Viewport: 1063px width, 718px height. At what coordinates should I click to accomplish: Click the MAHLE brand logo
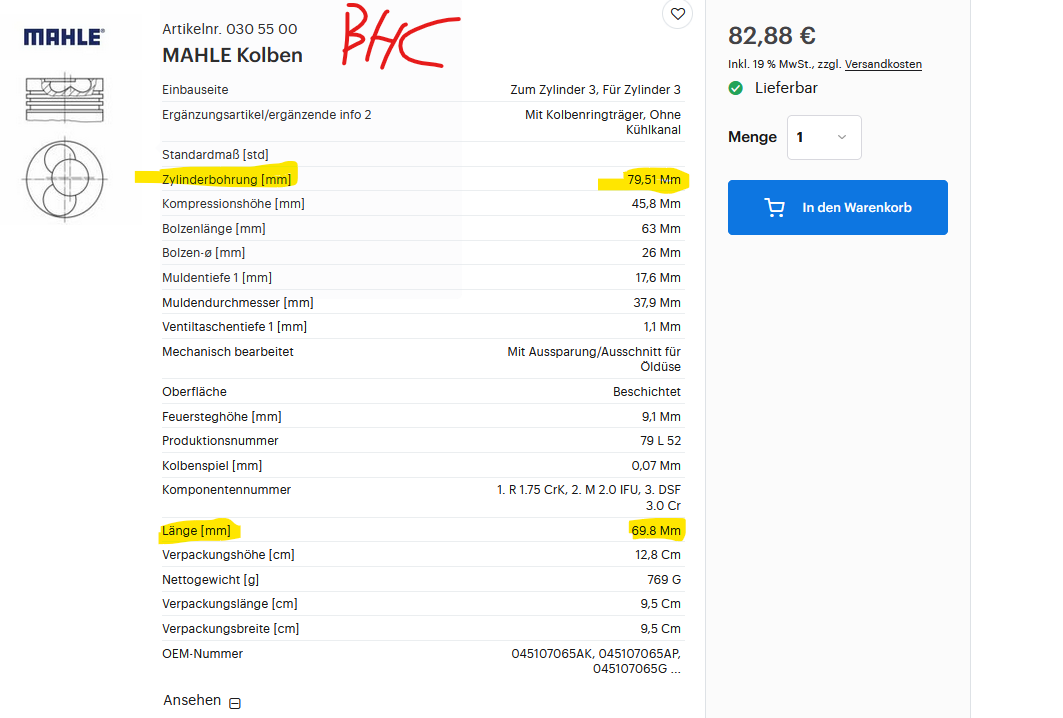(x=64, y=37)
